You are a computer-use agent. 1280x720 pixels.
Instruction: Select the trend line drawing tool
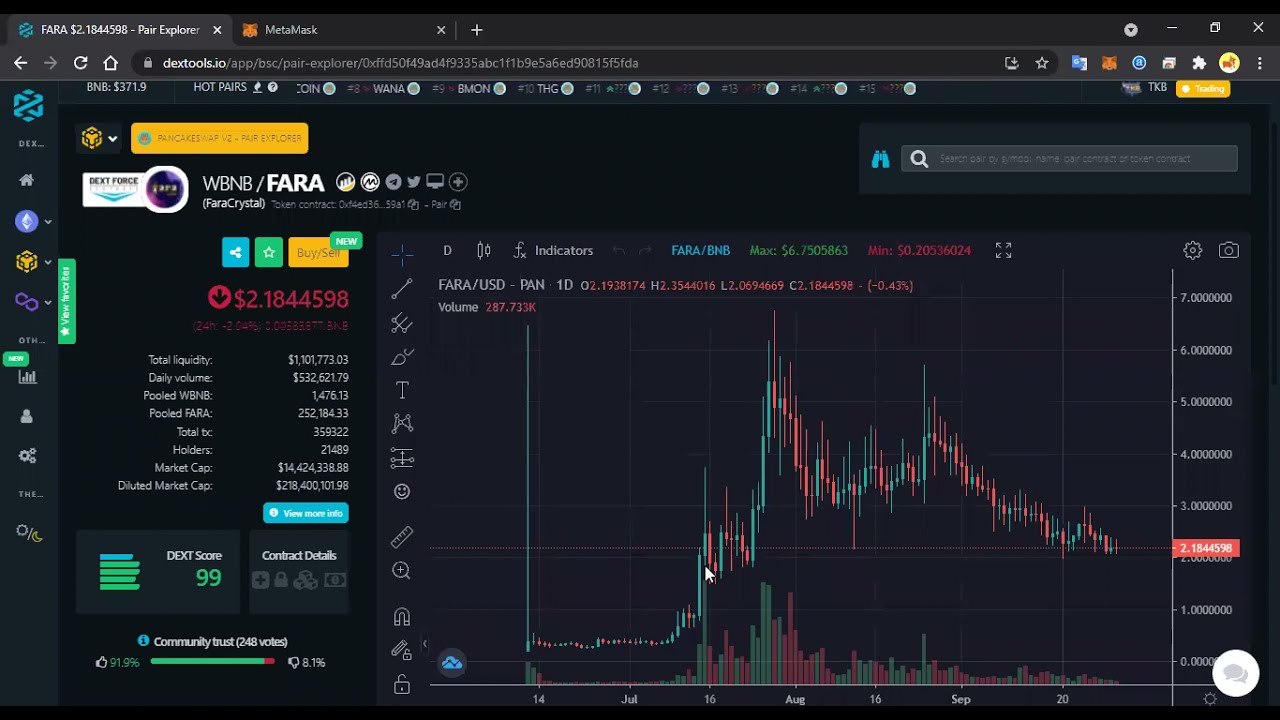(x=402, y=289)
